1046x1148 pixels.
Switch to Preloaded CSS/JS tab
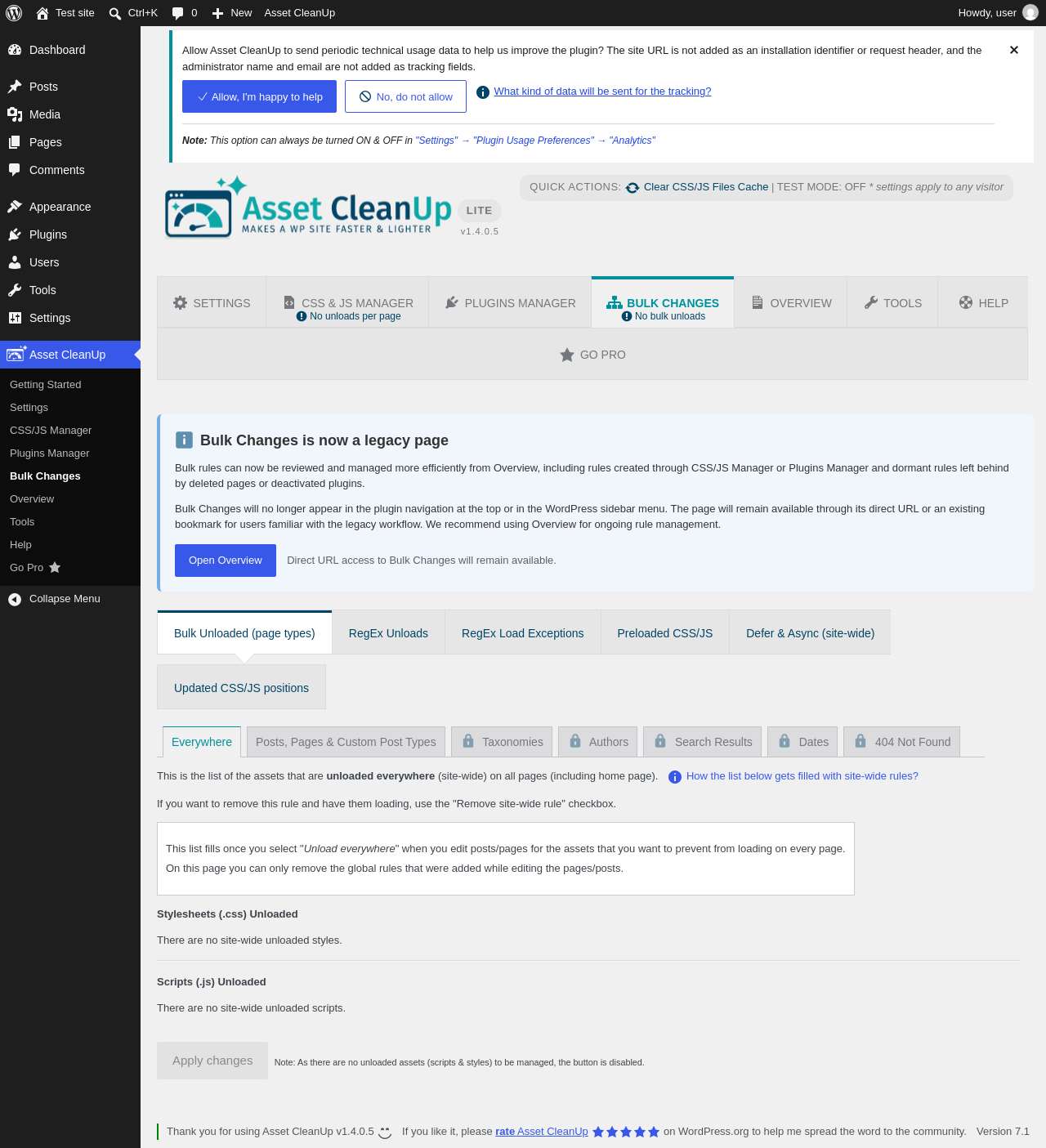[x=665, y=633]
